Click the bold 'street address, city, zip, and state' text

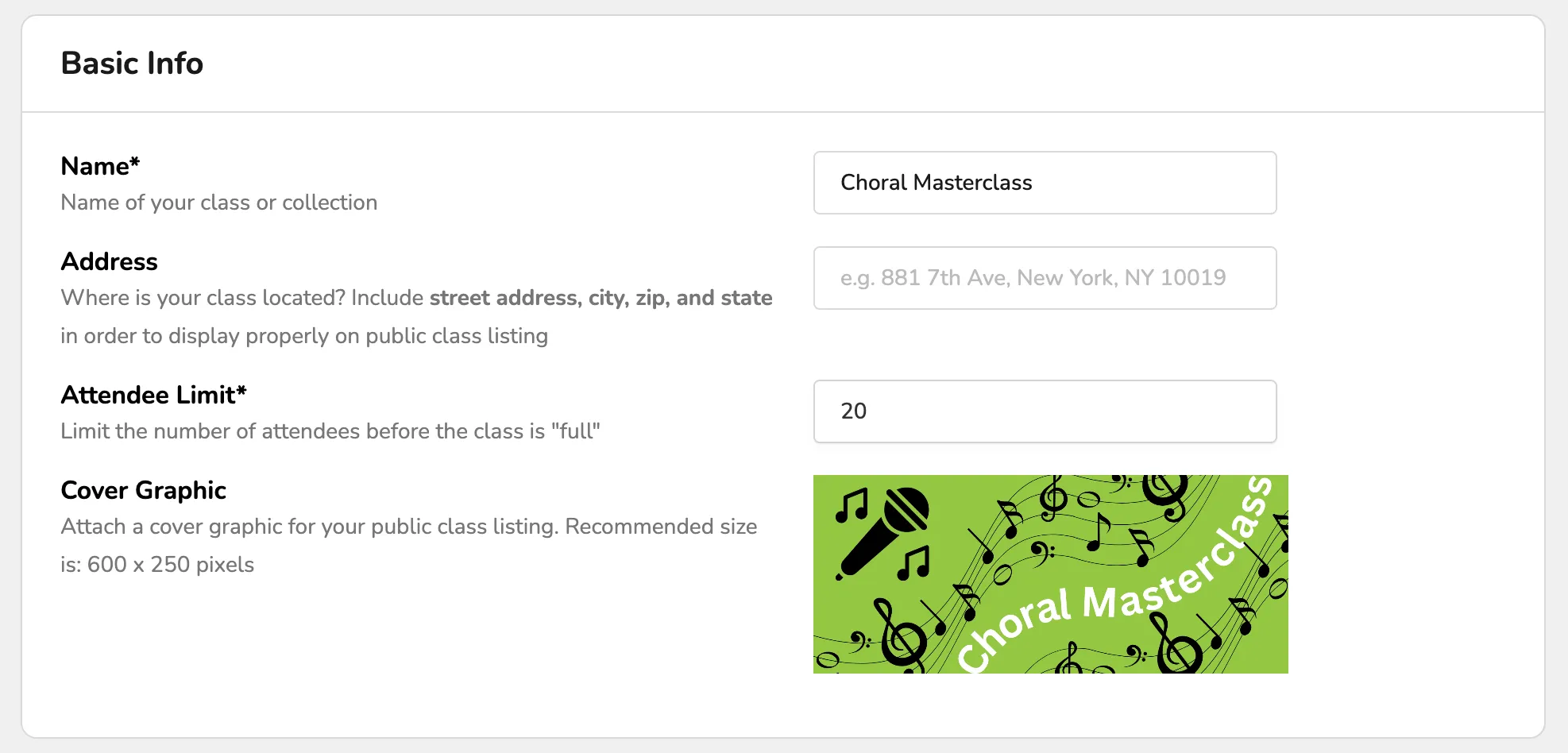pos(601,298)
